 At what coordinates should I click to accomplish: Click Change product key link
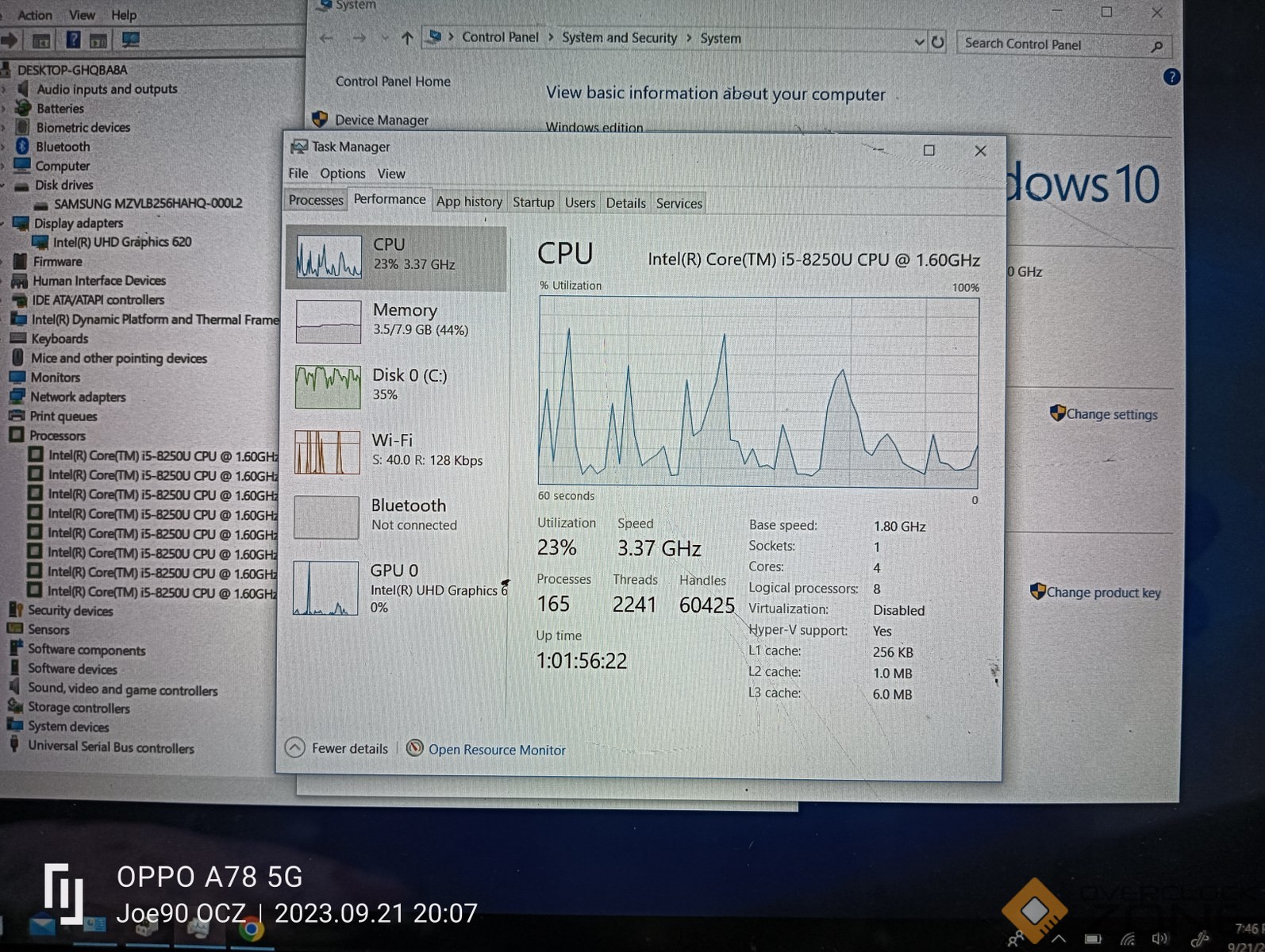1104,593
